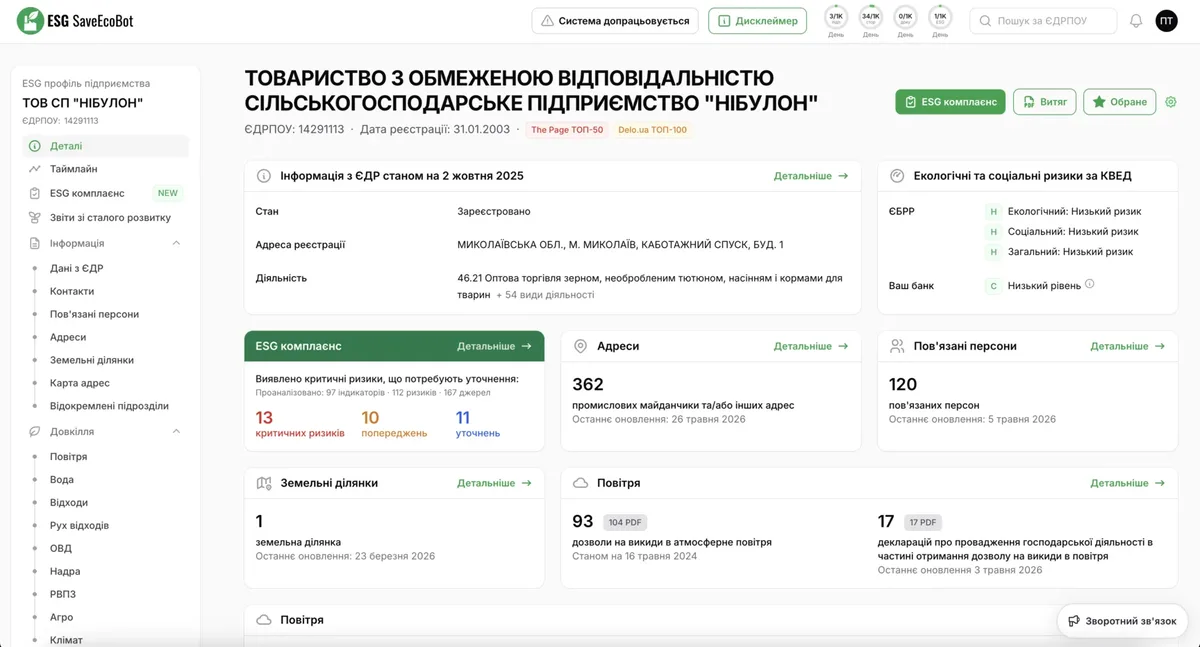The image size is (1200, 647).
Task: Select ОВД sidebar item
Action: (61, 549)
